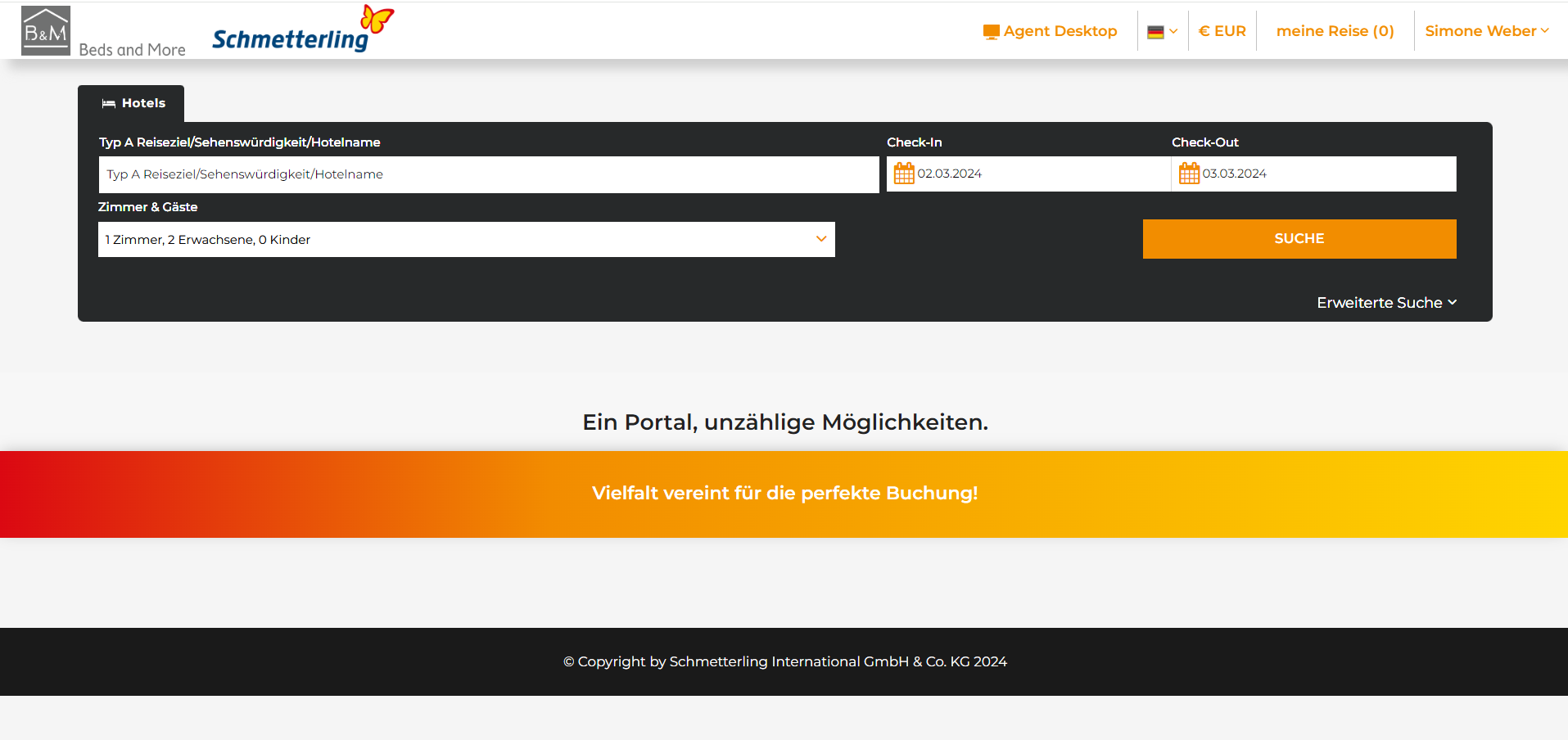Click the Agent Desktop link text
Screen dimensions: 1568x740
click(1060, 31)
